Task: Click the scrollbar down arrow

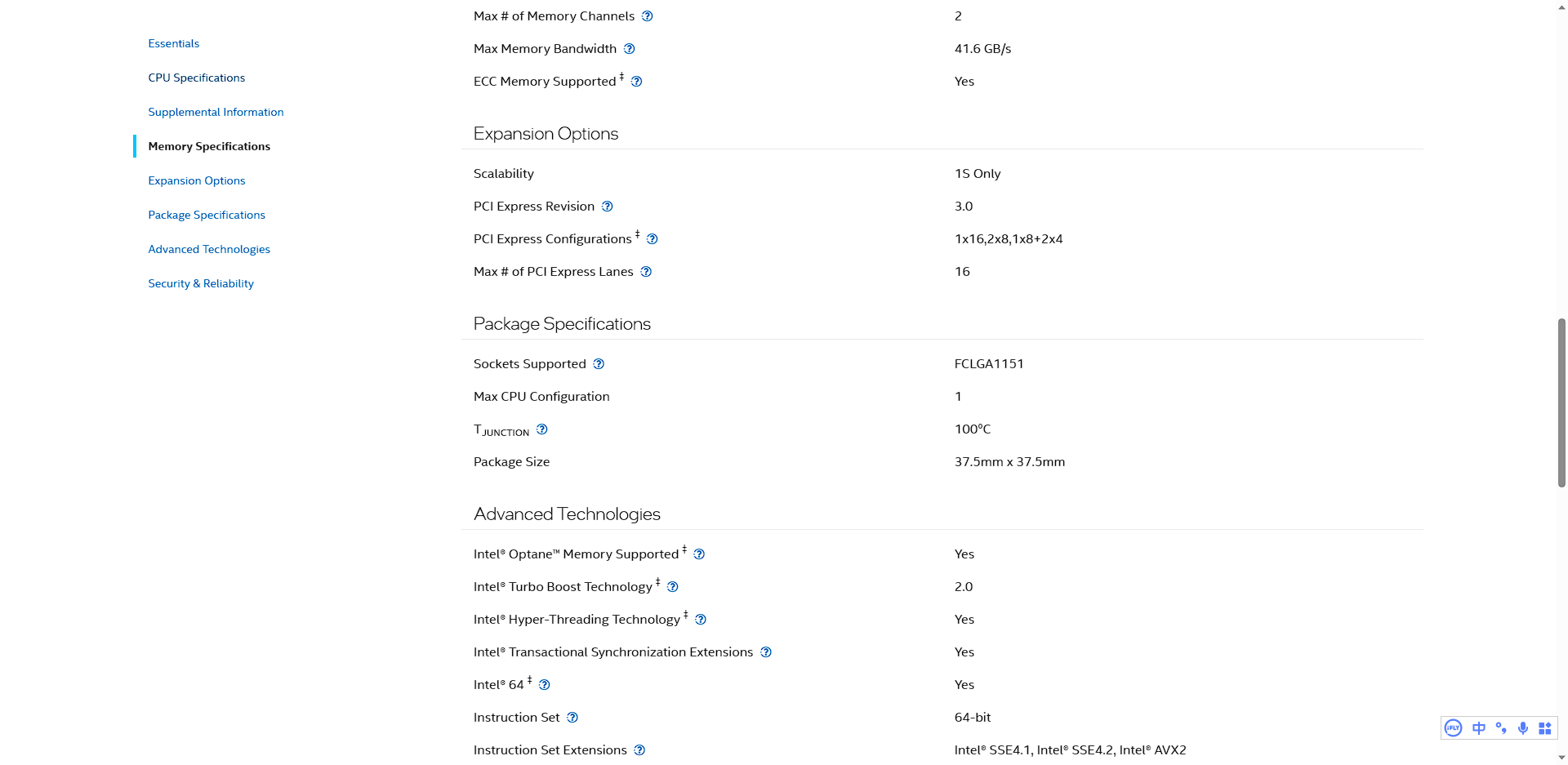Action: pos(1561,758)
